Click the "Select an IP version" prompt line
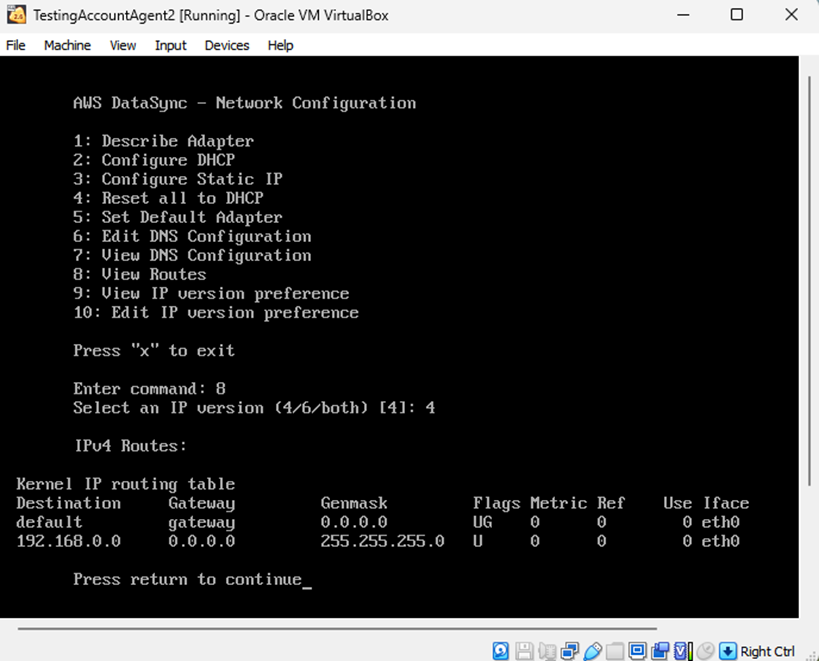This screenshot has height=661, width=819. [254, 408]
